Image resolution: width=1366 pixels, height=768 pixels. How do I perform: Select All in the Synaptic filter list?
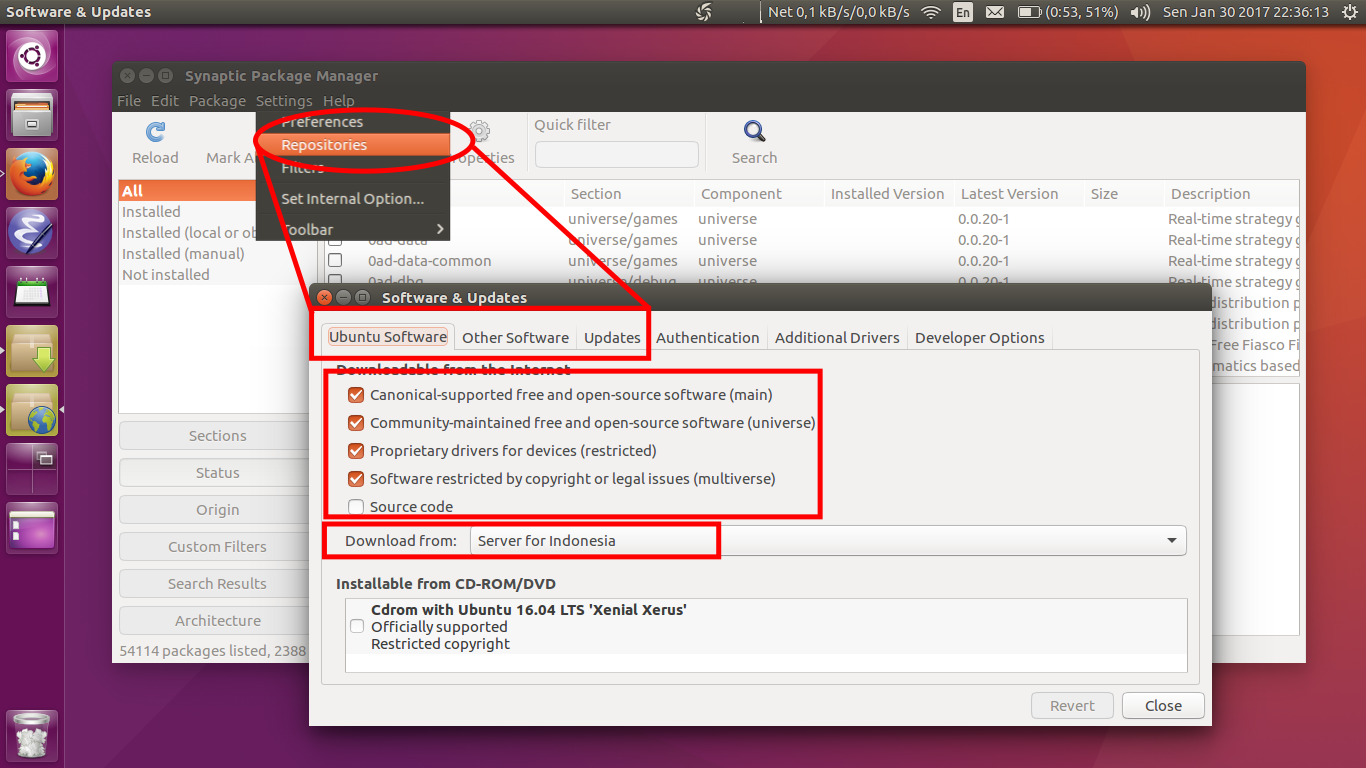(217, 191)
